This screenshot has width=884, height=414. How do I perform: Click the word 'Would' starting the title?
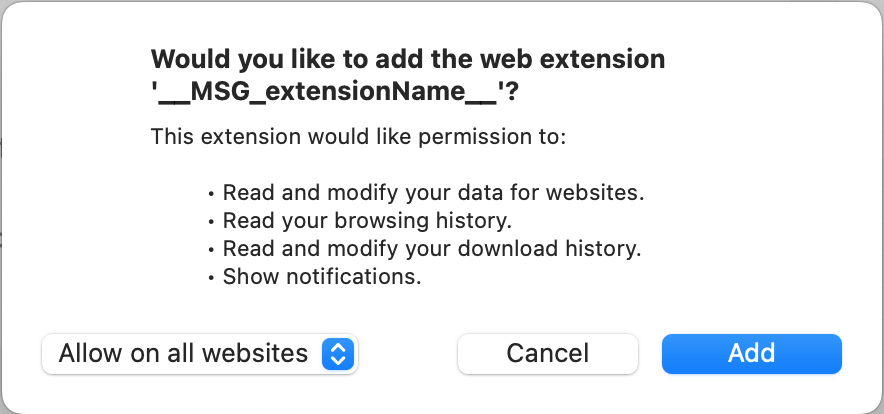(187, 59)
